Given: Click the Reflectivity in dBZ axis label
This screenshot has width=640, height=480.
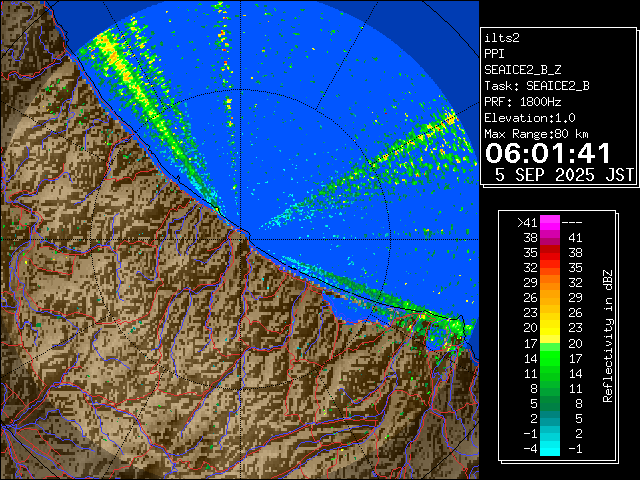Looking at the screenshot, I should (607, 335).
